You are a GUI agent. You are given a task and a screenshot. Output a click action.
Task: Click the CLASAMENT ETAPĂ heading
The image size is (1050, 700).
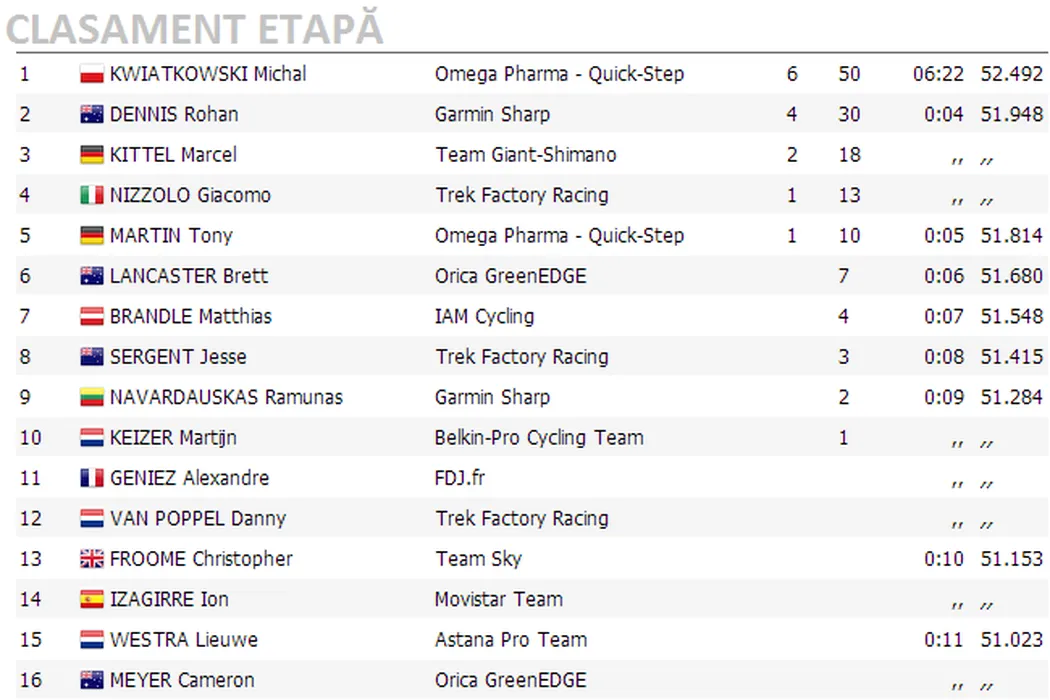[195, 30]
